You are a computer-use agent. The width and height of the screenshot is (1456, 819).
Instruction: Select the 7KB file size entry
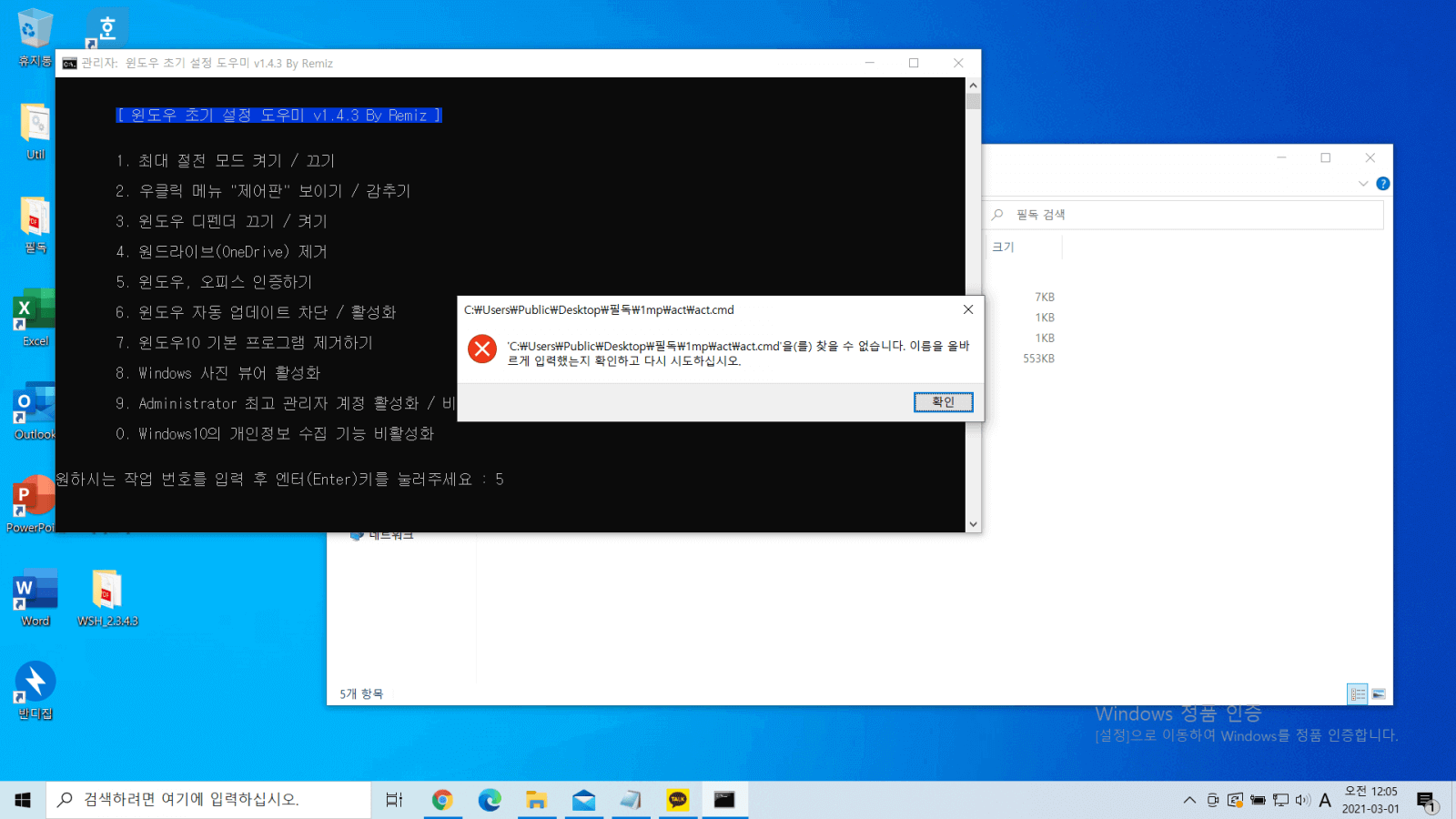1045,297
